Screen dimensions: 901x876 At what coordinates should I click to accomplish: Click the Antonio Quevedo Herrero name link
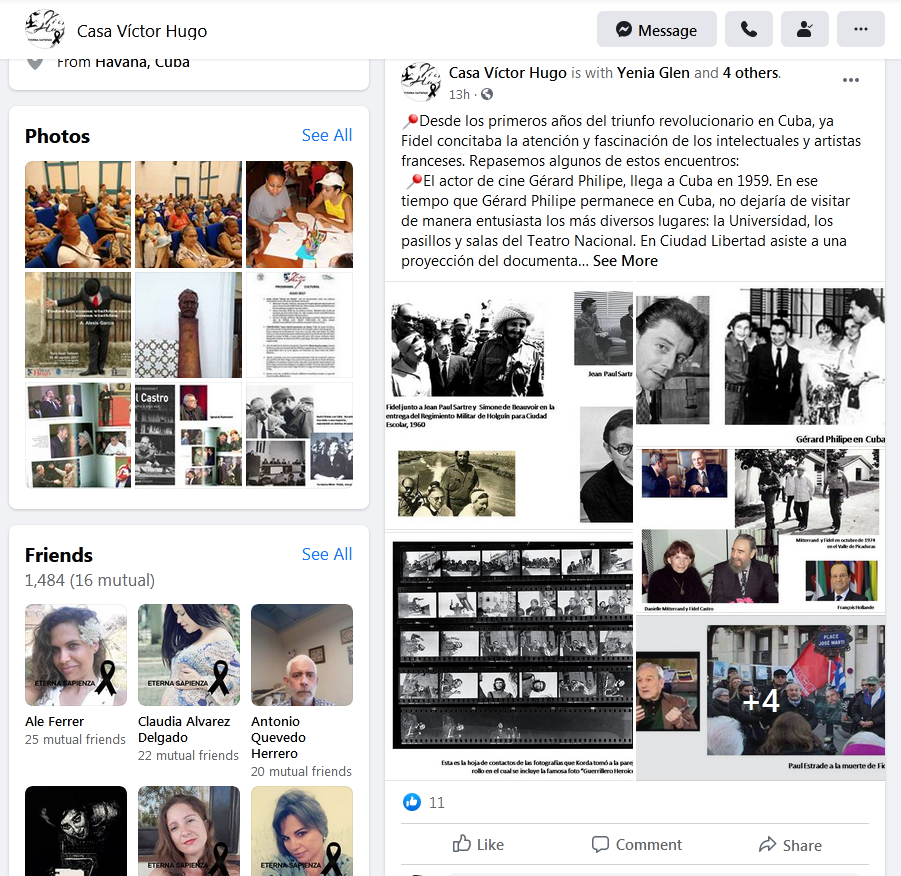[x=279, y=737]
